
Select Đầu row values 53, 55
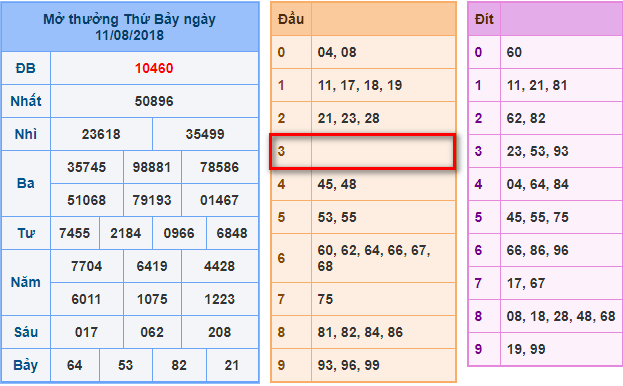pos(337,217)
